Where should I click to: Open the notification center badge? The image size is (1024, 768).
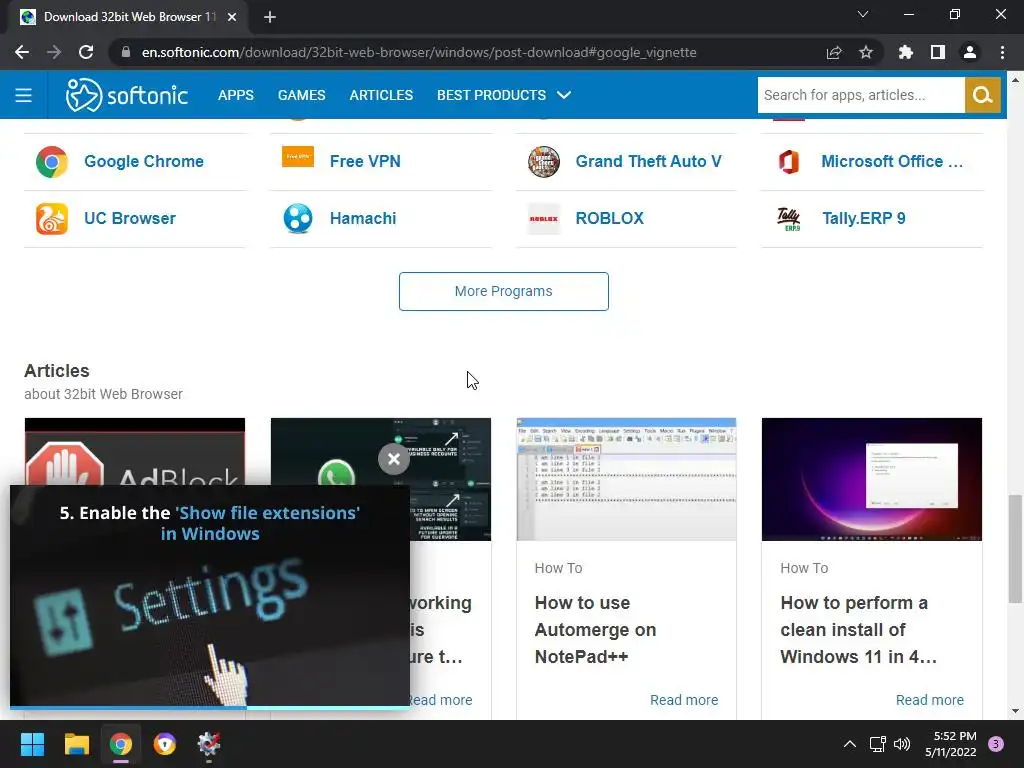coord(996,744)
